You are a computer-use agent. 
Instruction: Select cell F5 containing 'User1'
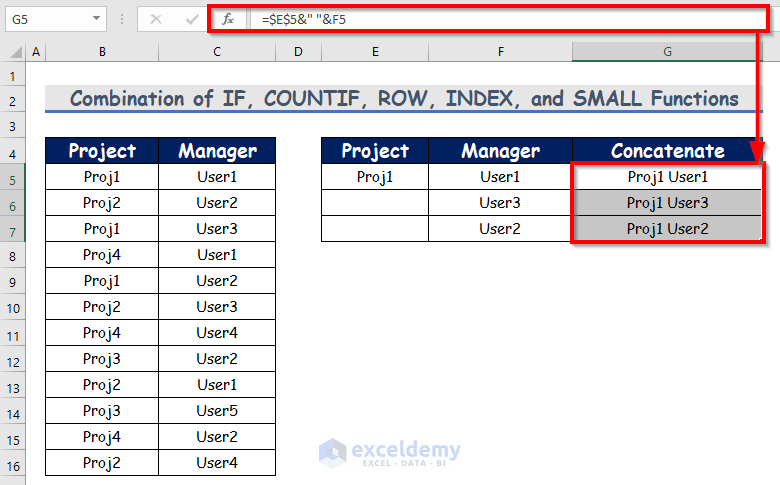[x=500, y=177]
